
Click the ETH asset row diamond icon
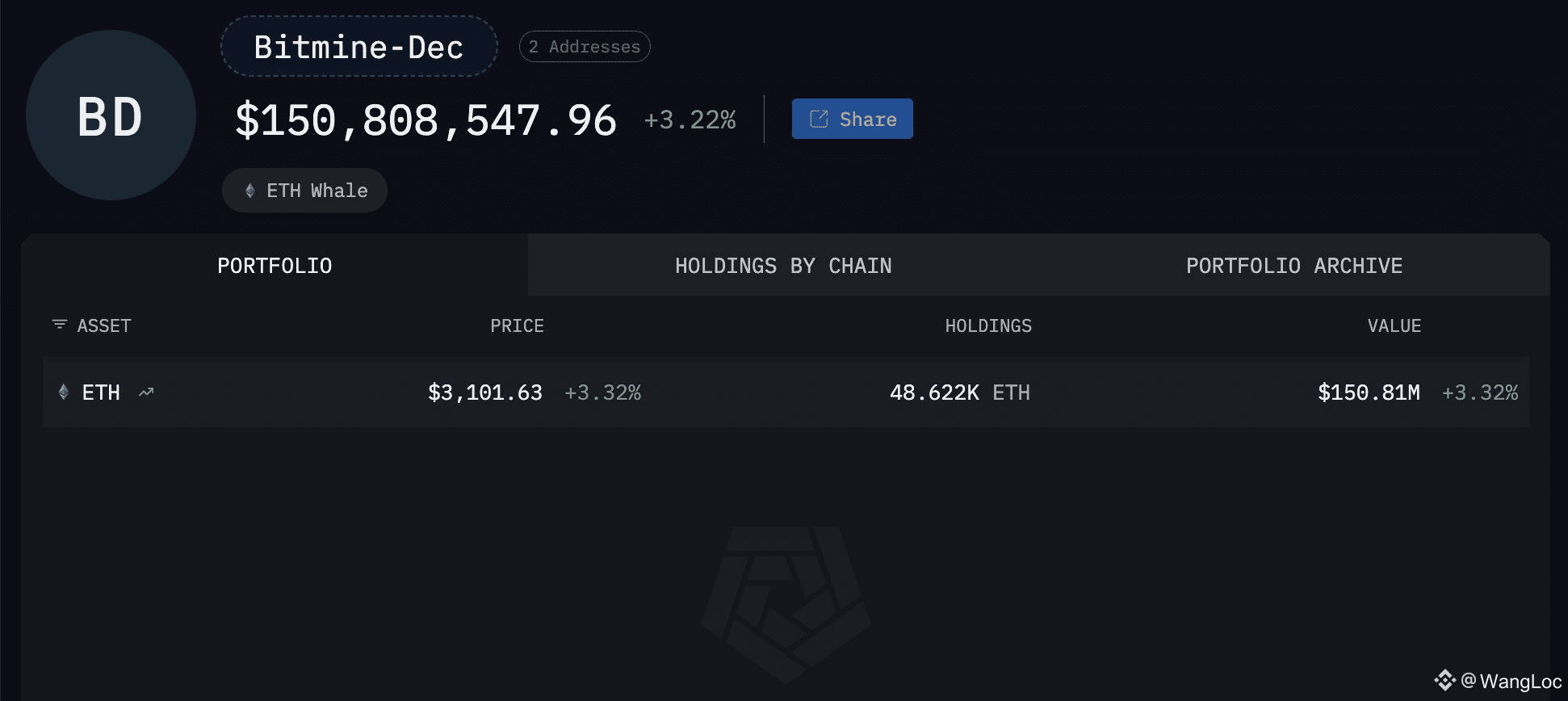64,392
